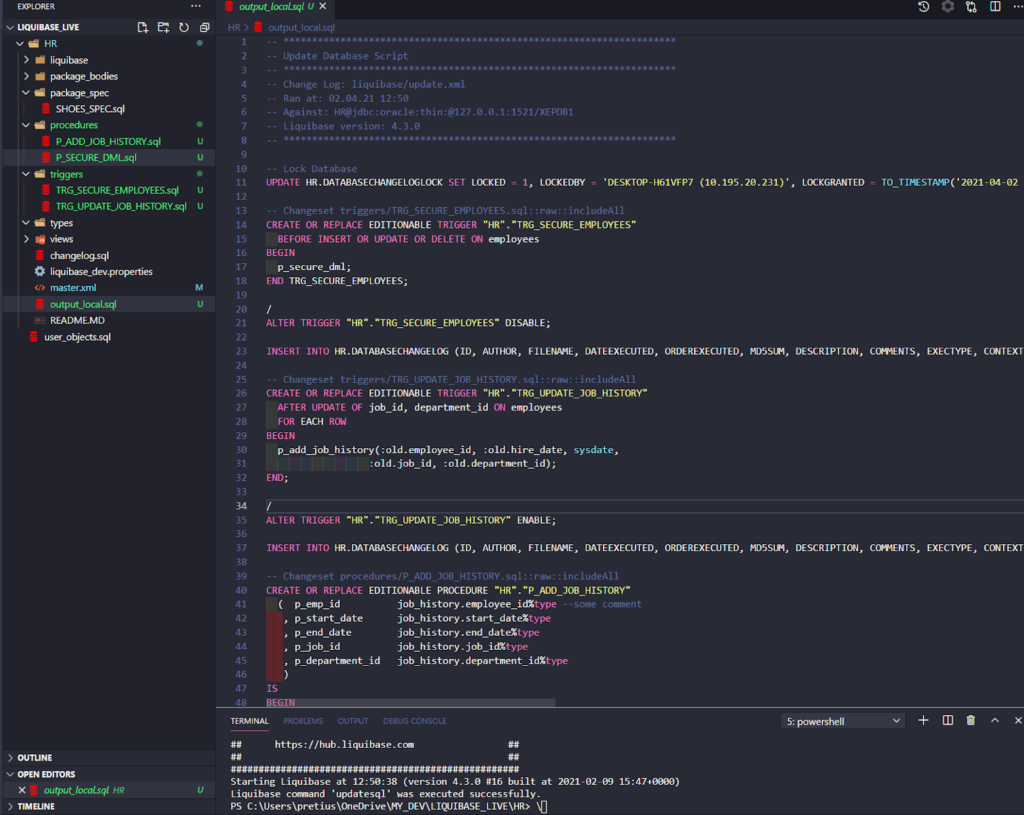
Task: Collapse all folders in Explorer
Action: tap(204, 27)
